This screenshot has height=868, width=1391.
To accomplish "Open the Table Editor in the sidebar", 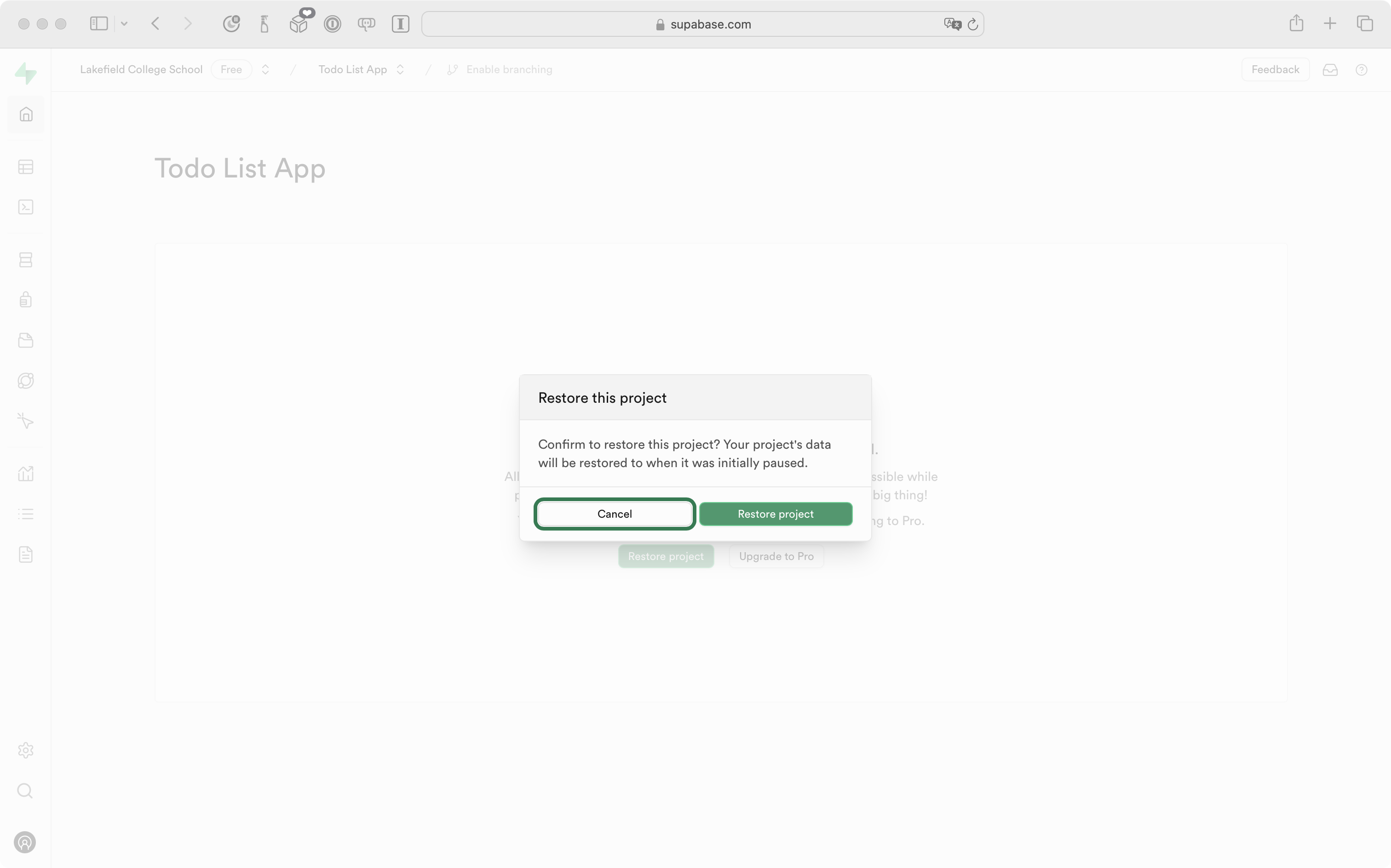I will 25,167.
